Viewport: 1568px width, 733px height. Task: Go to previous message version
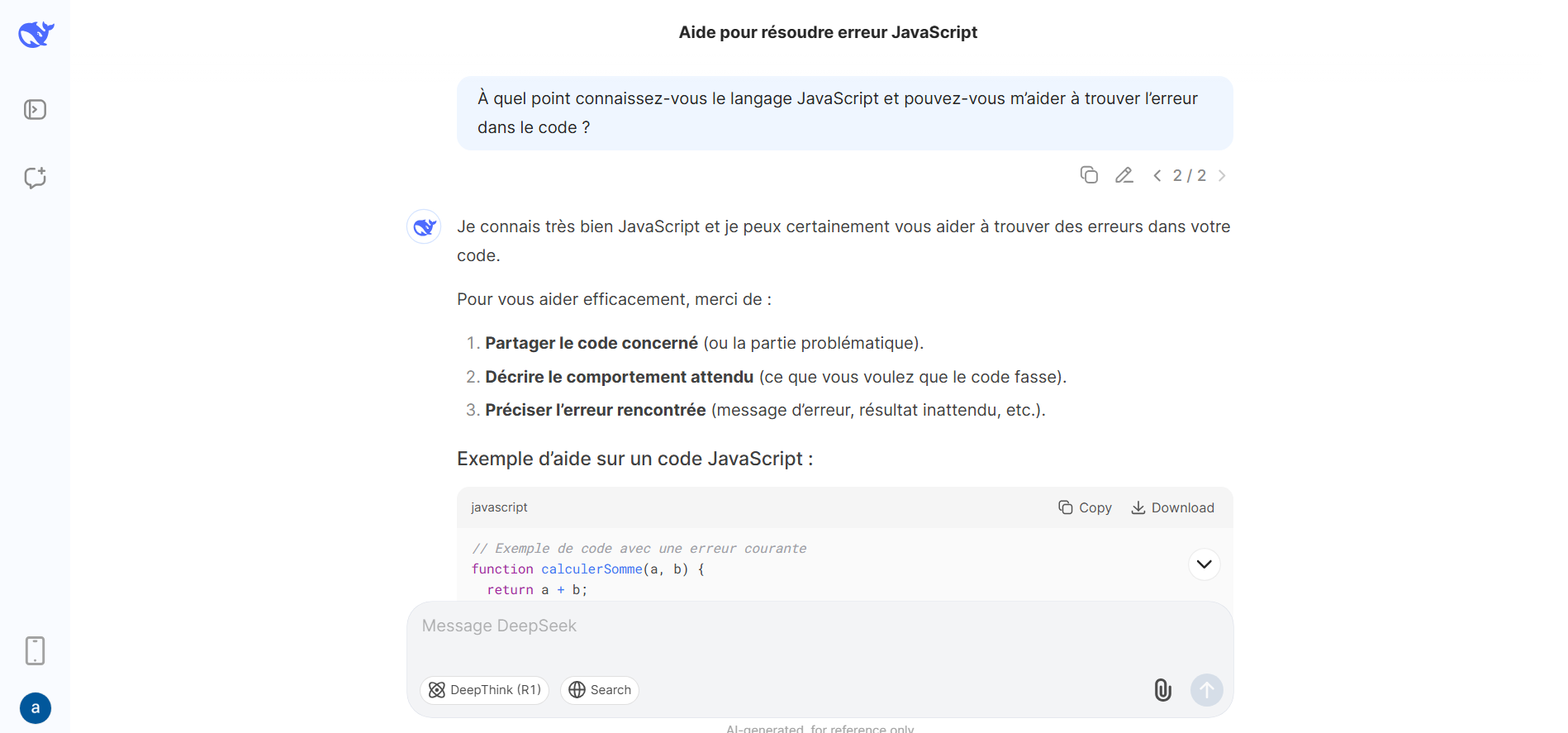coord(1157,175)
